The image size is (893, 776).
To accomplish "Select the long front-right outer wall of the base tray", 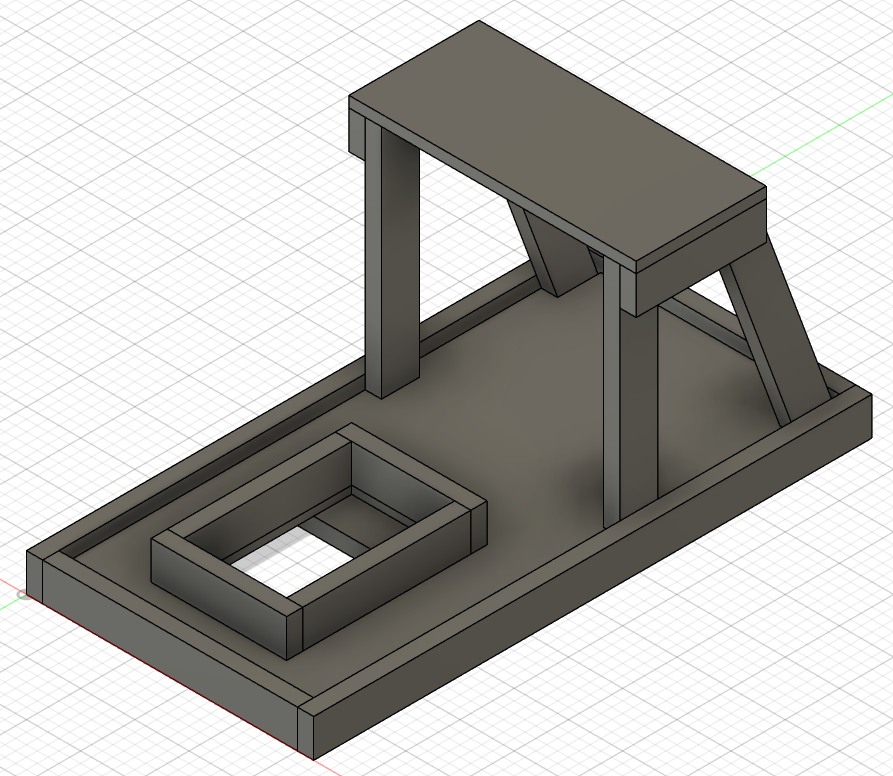I will pyautogui.click(x=592, y=575).
